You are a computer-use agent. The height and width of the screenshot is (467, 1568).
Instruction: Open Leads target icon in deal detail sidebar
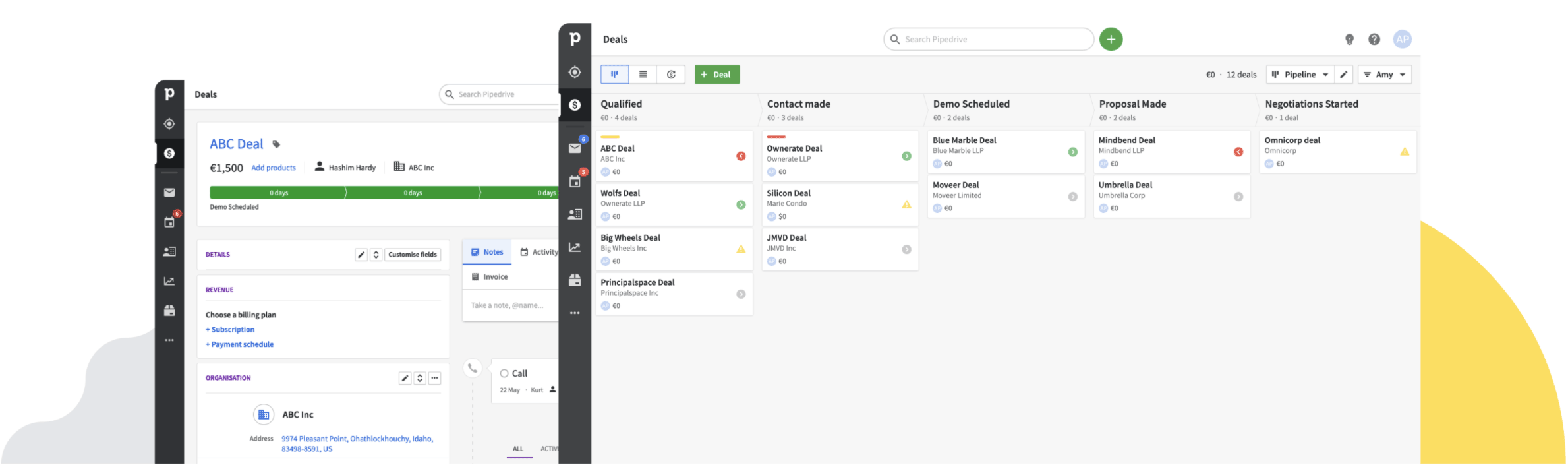(x=169, y=124)
